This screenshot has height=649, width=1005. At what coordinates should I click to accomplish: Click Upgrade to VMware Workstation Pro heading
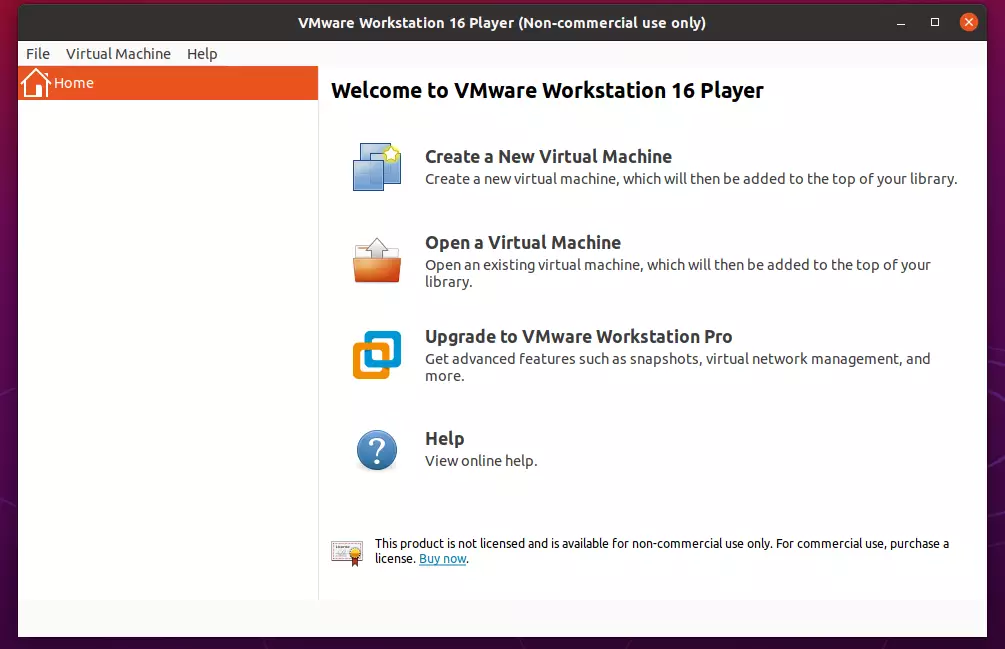(579, 336)
